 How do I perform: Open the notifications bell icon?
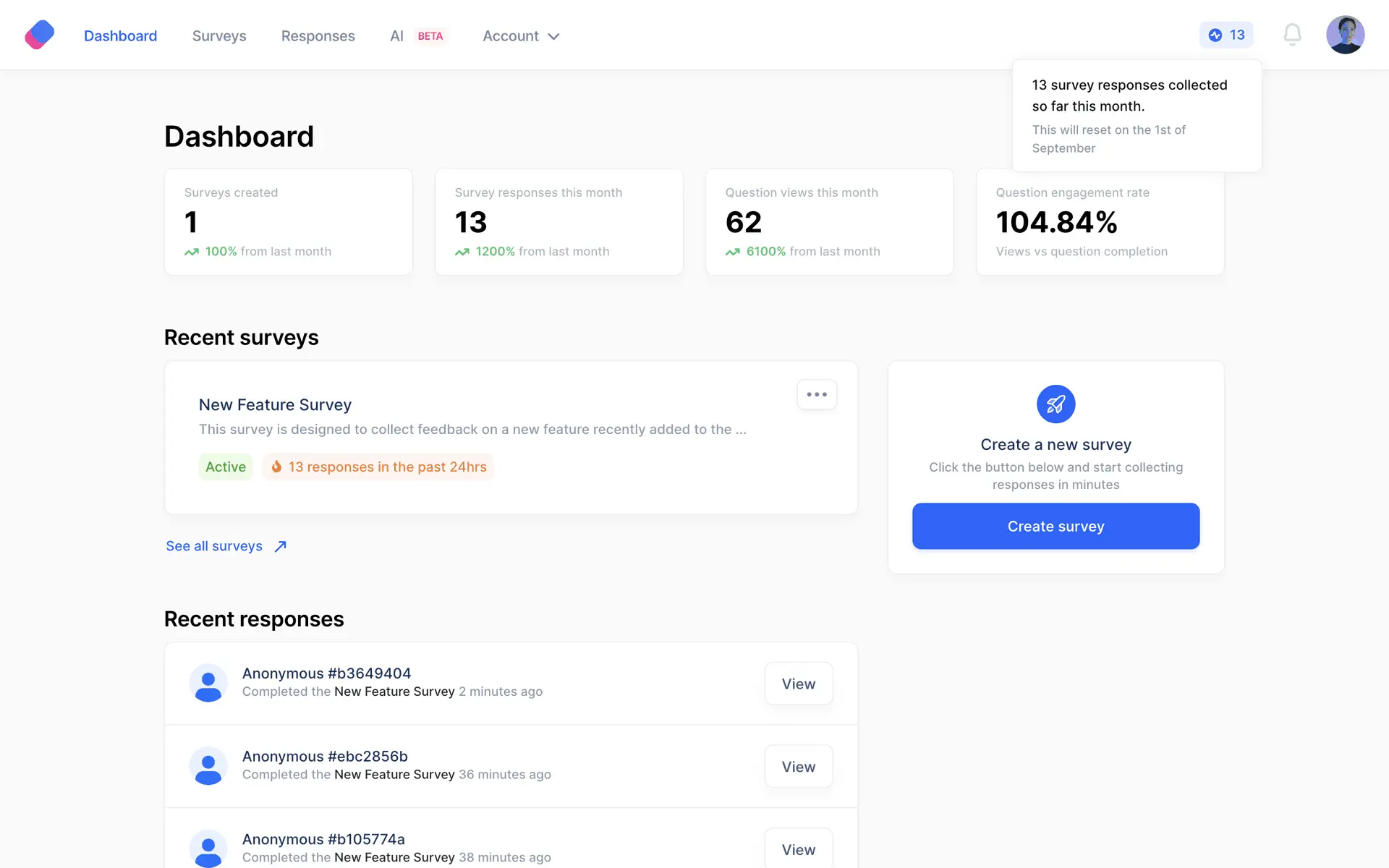pos(1292,35)
